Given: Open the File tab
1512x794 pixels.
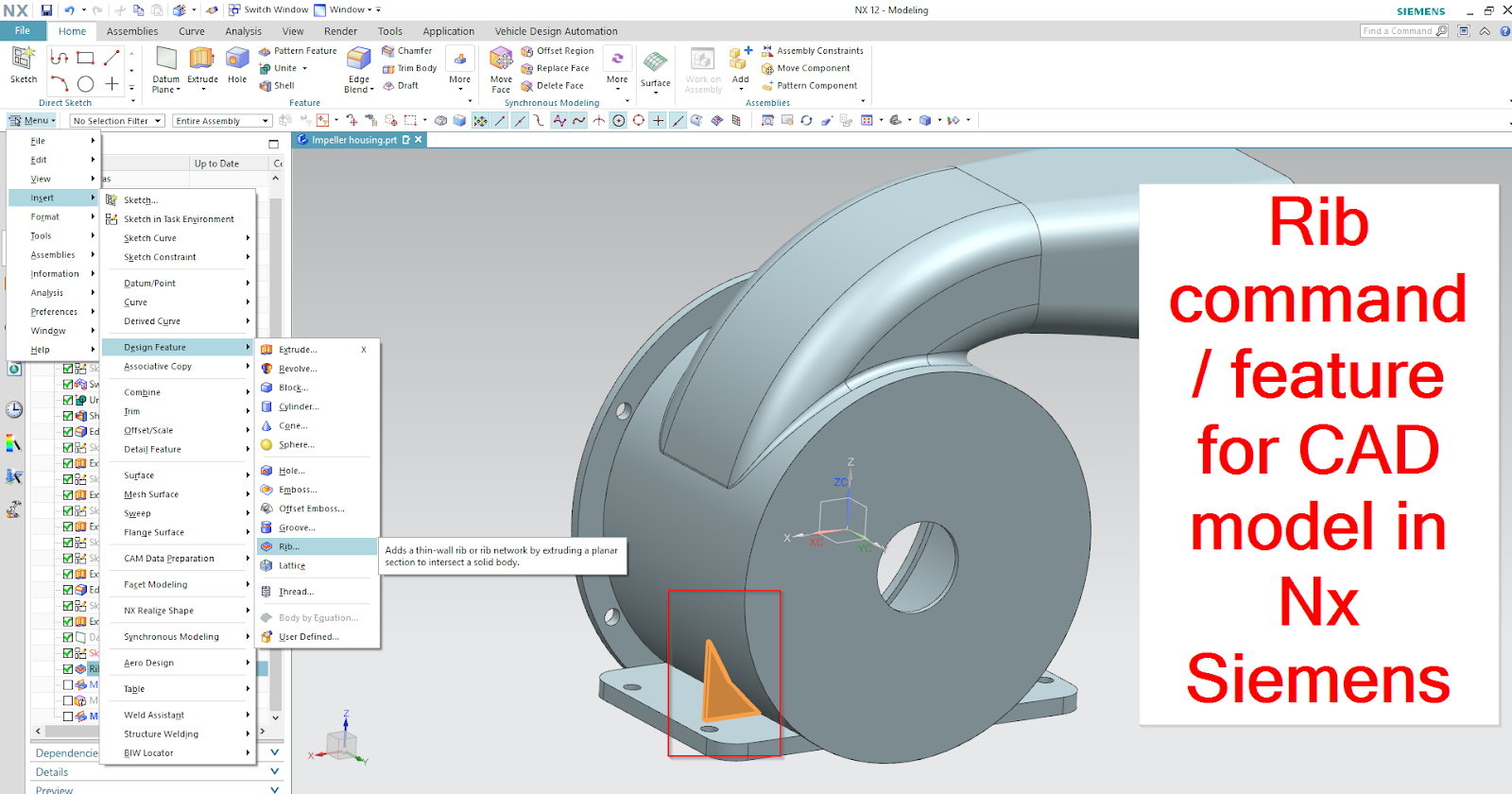Looking at the screenshot, I should point(23,31).
